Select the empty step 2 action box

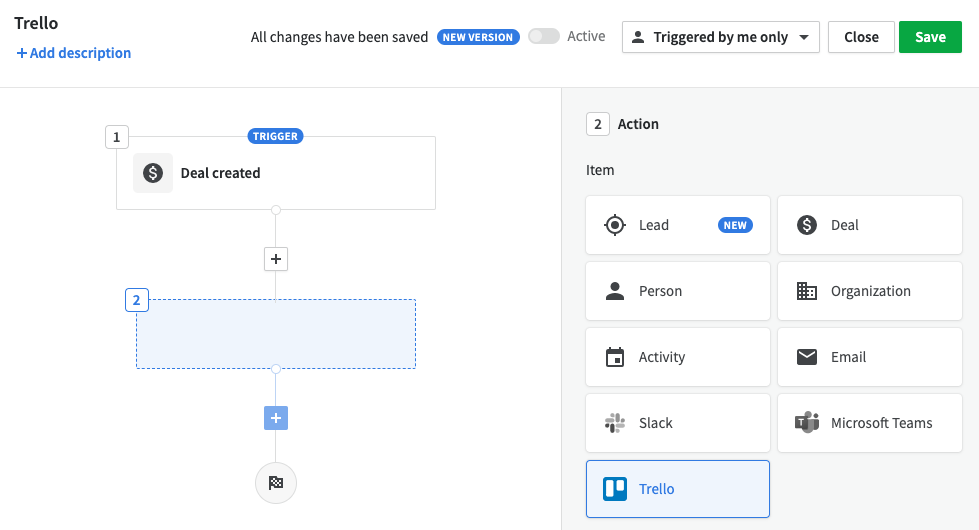(276, 334)
